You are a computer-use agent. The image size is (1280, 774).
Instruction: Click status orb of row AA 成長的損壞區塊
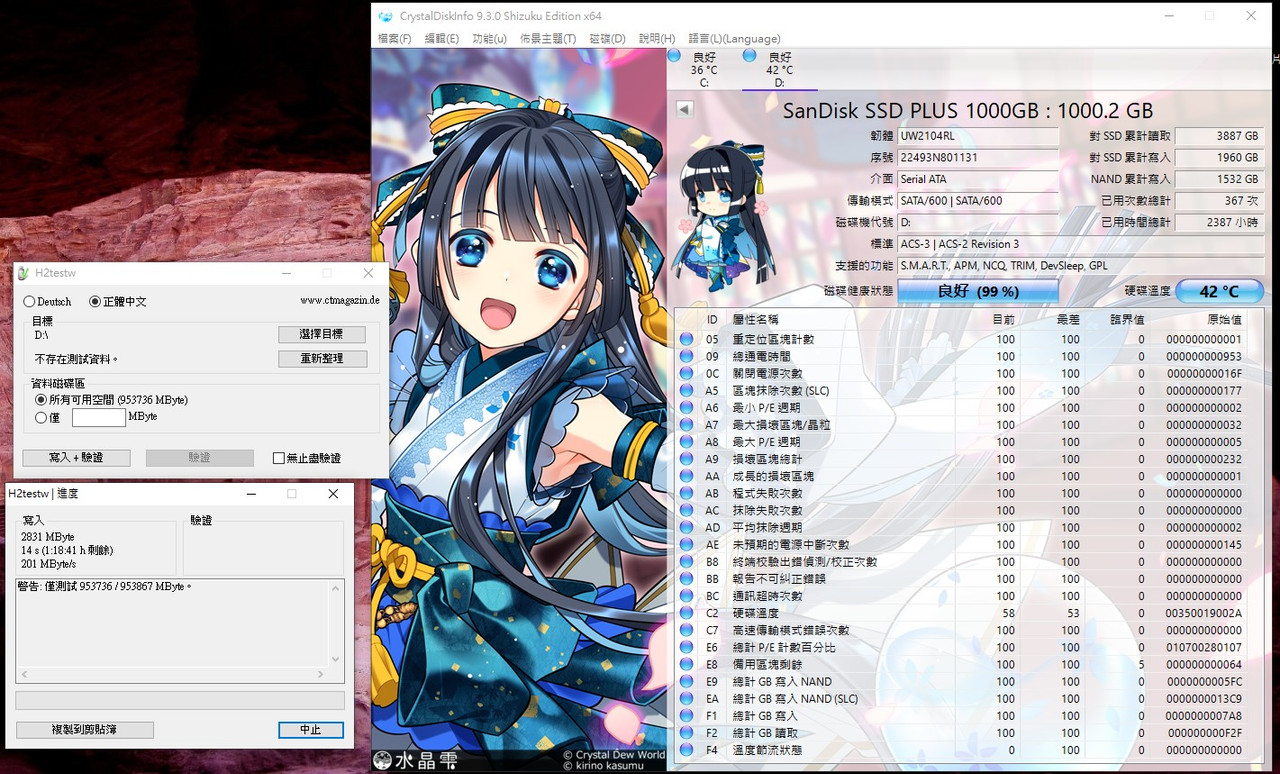pyautogui.click(x=686, y=476)
